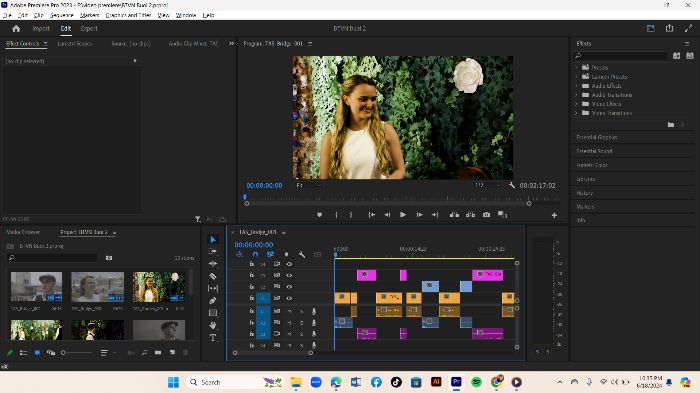Screen dimensions: 700x393
Task: Open playback resolution 1/2 dropdown
Action: 487,185
